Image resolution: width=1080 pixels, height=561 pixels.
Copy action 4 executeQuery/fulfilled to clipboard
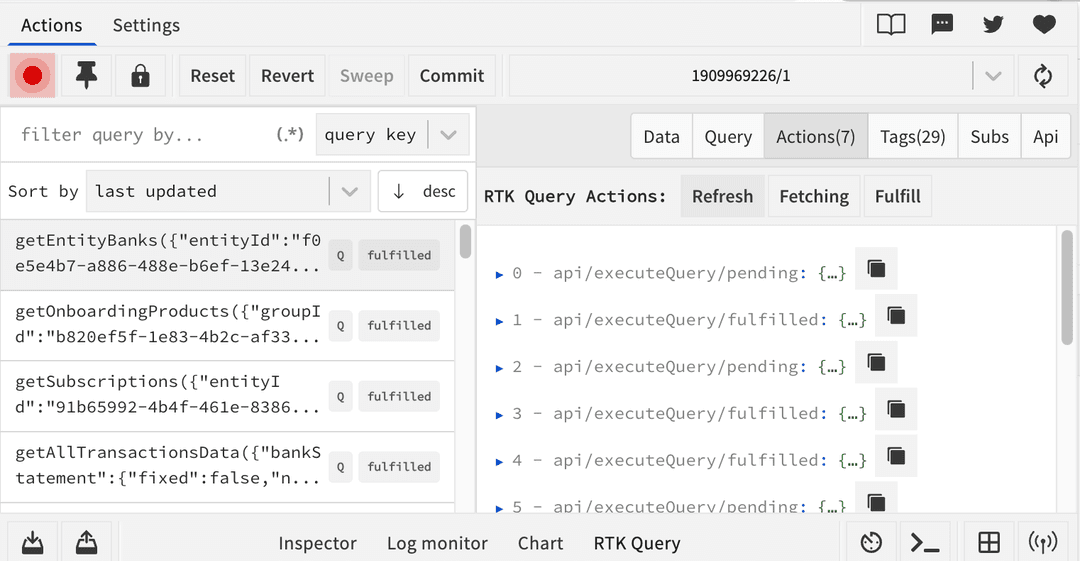click(x=896, y=456)
